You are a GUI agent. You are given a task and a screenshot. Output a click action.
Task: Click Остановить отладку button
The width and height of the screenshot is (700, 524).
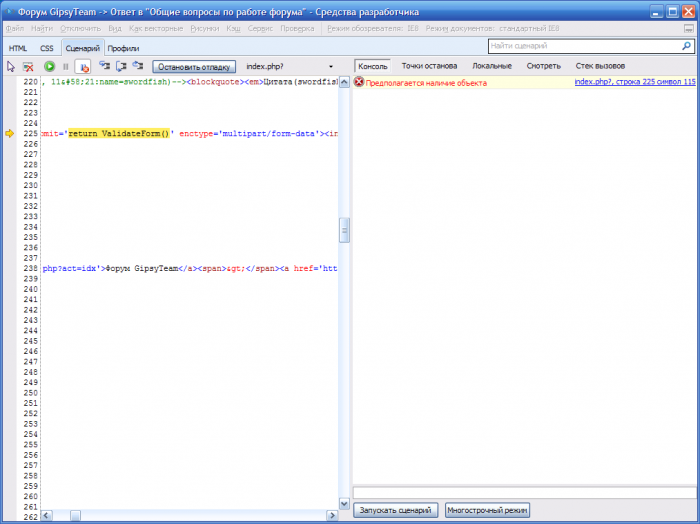coord(194,67)
